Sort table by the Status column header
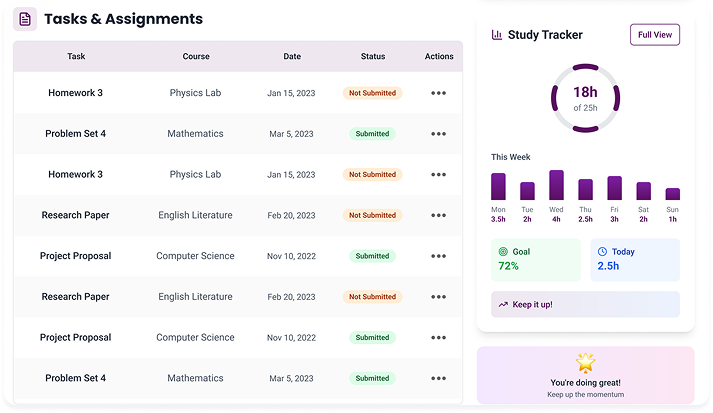 point(372,57)
